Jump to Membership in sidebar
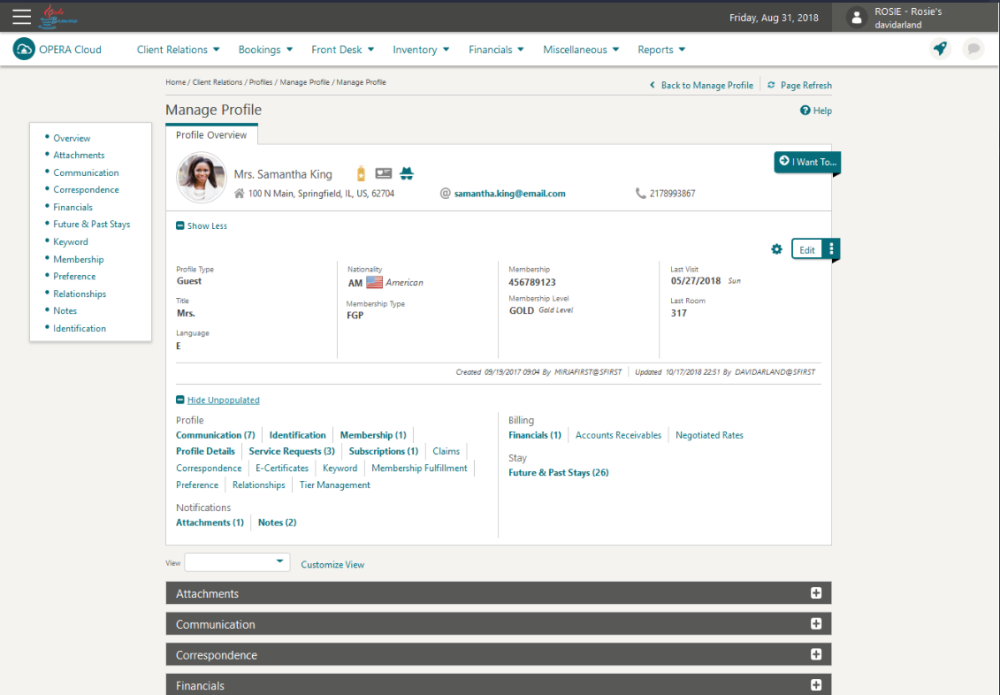This screenshot has height=695, width=1000. click(78, 259)
